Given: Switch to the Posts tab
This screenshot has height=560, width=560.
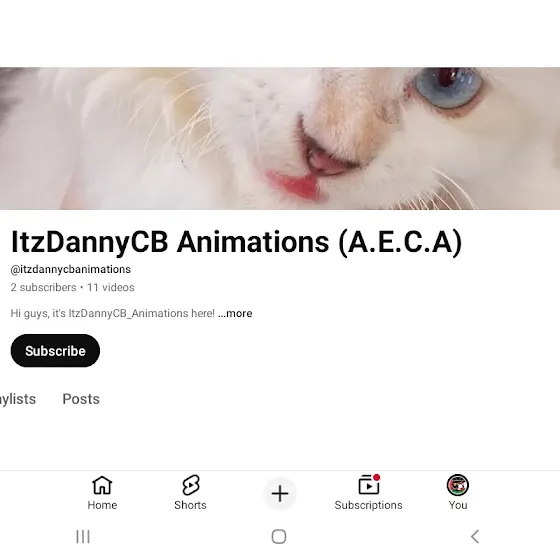Looking at the screenshot, I should (81, 399).
